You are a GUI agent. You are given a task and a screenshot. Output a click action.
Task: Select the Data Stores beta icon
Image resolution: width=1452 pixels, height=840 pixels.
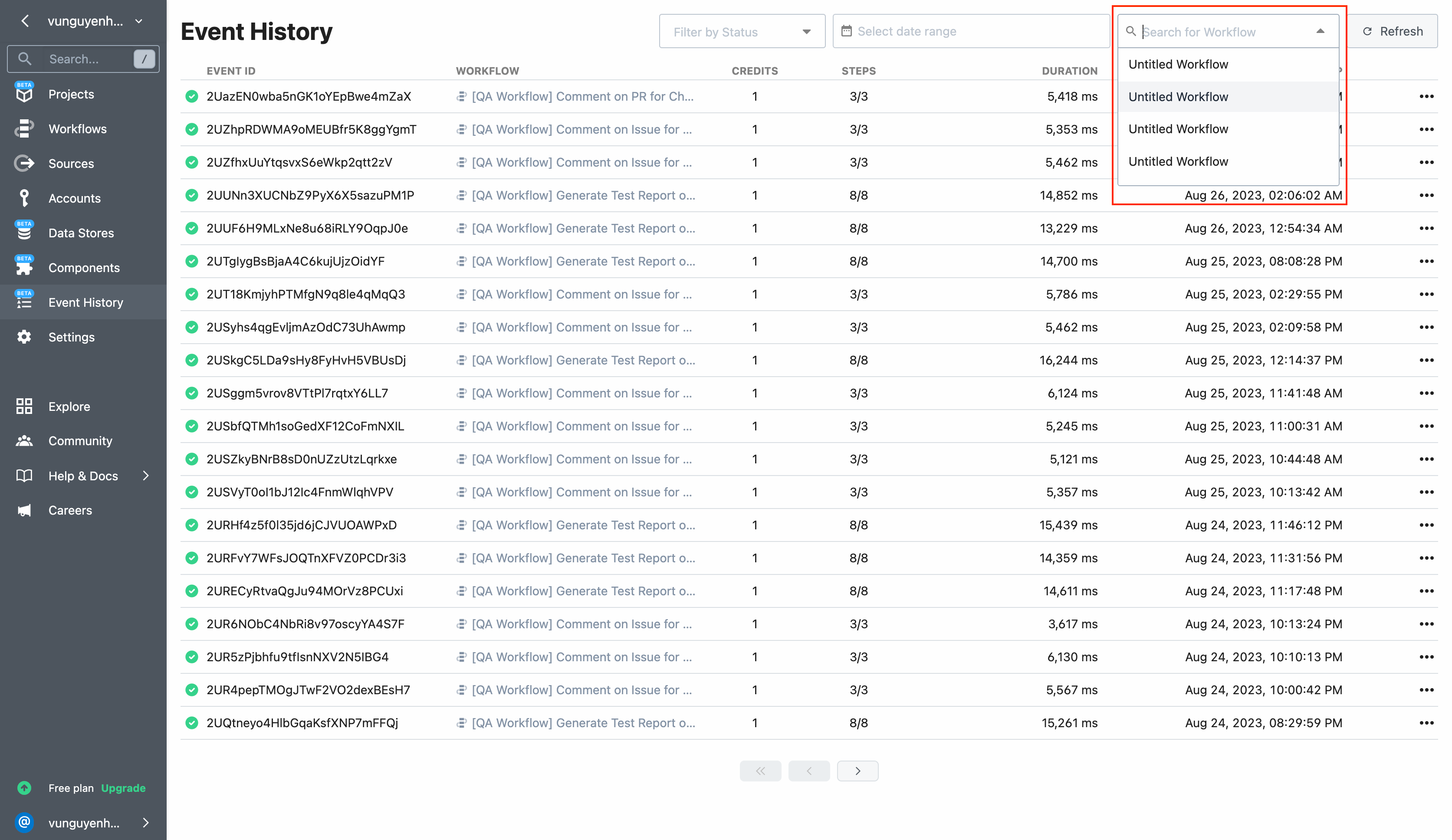pos(23,232)
